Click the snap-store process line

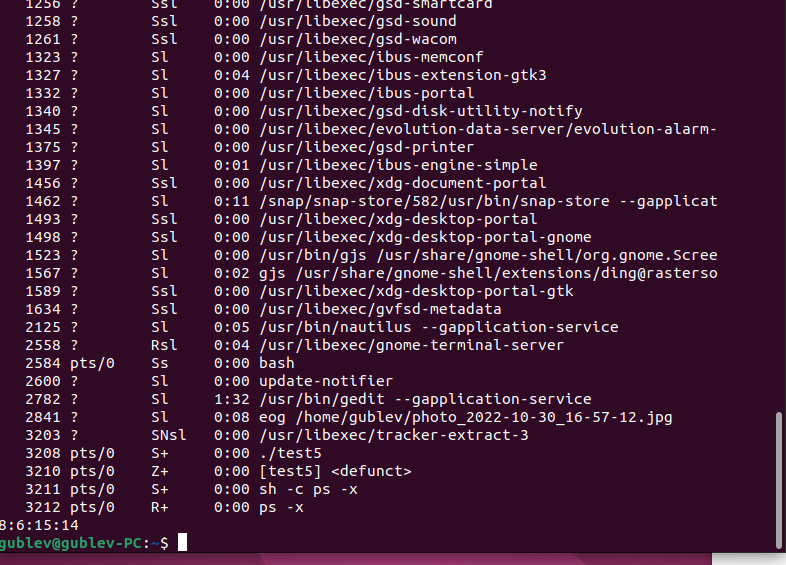click(488, 202)
